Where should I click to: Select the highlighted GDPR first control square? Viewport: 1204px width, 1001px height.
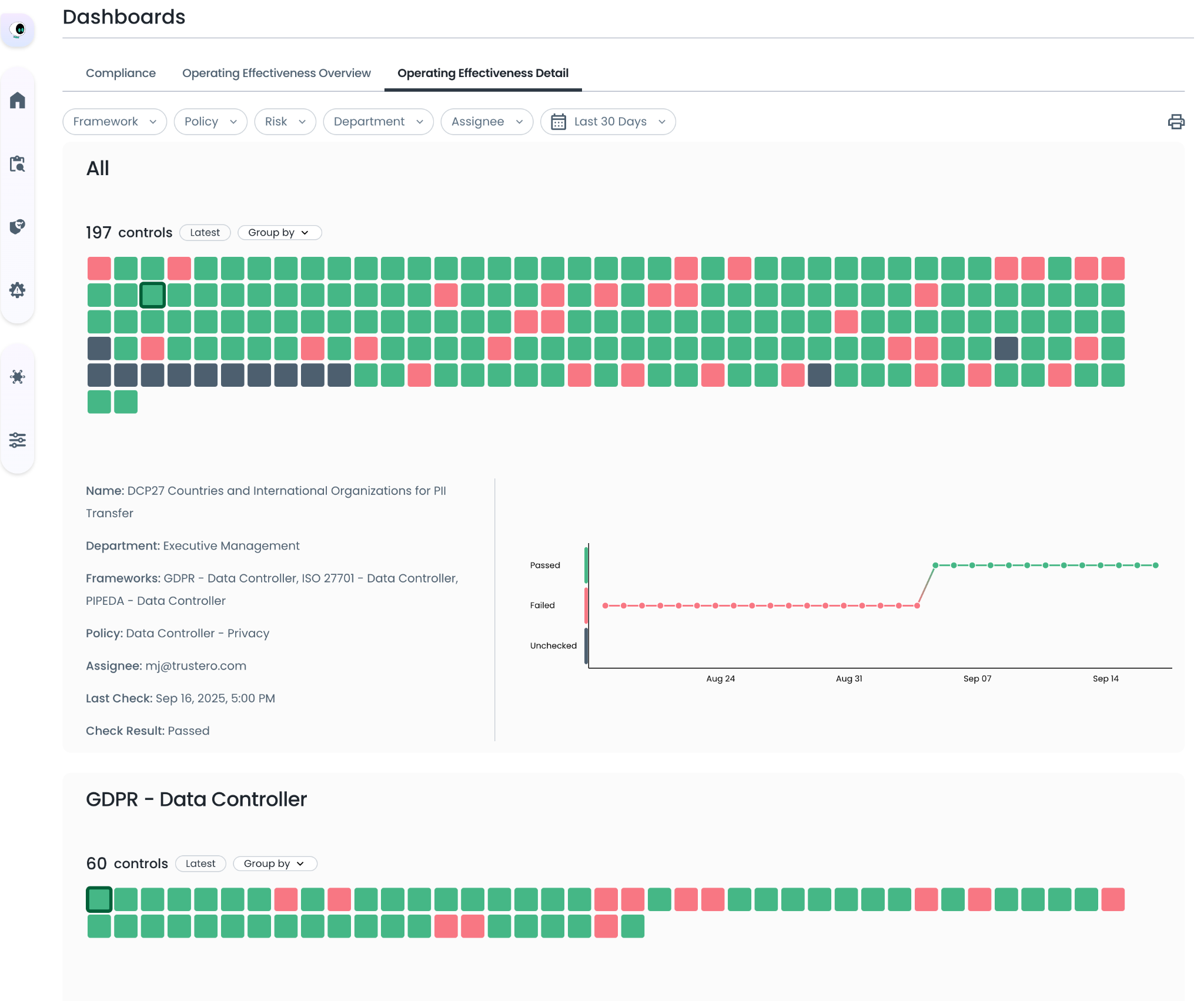(99, 899)
